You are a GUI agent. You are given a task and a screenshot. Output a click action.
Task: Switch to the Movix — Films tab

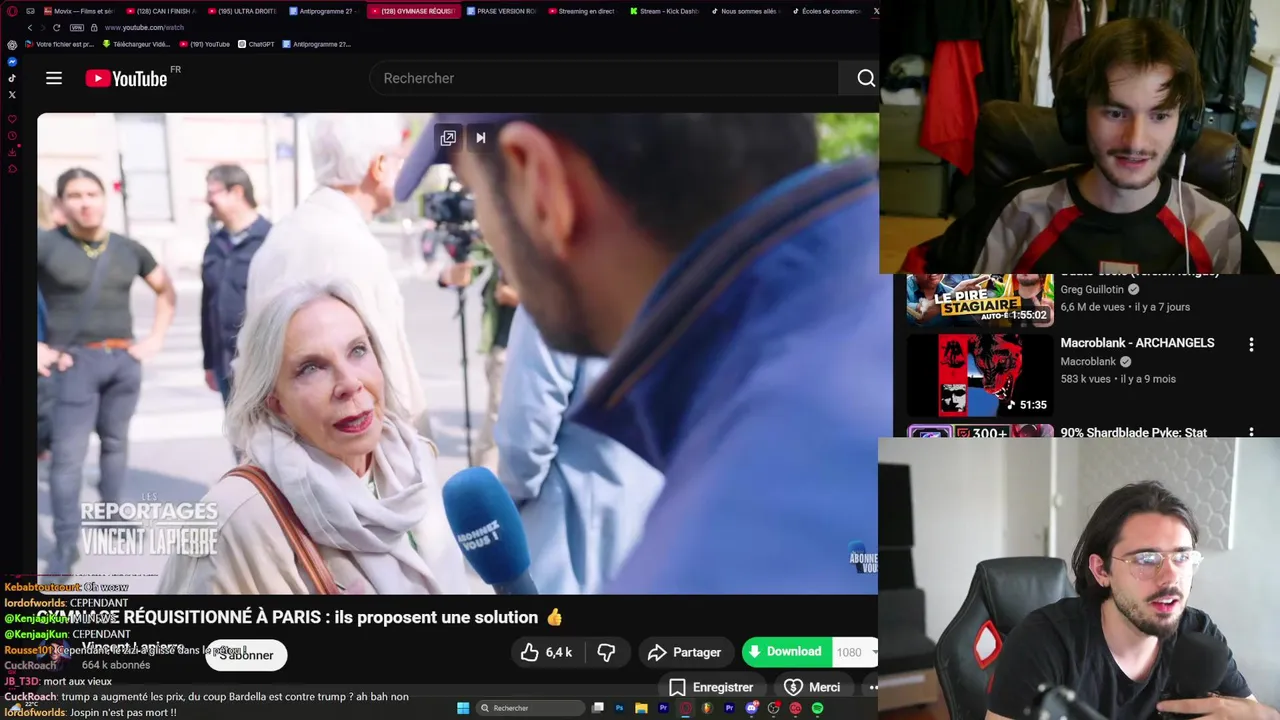click(78, 11)
